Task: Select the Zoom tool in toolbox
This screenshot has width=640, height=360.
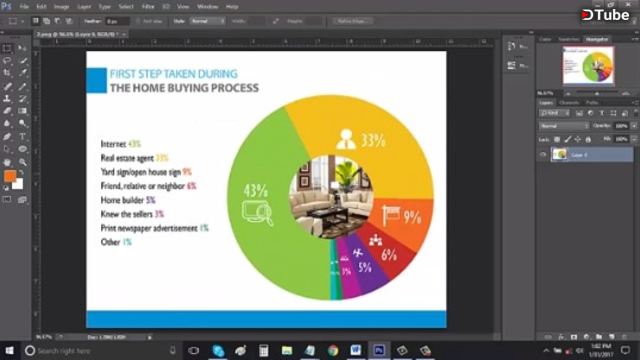Action: (22, 162)
